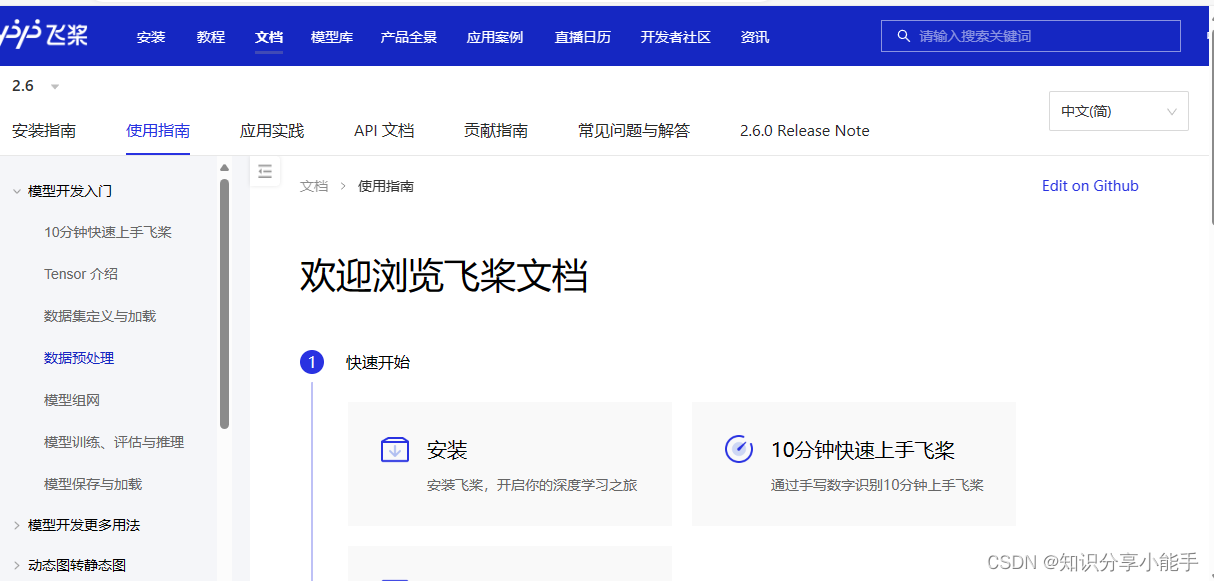Switch to the 安装指南 tab

(44, 131)
